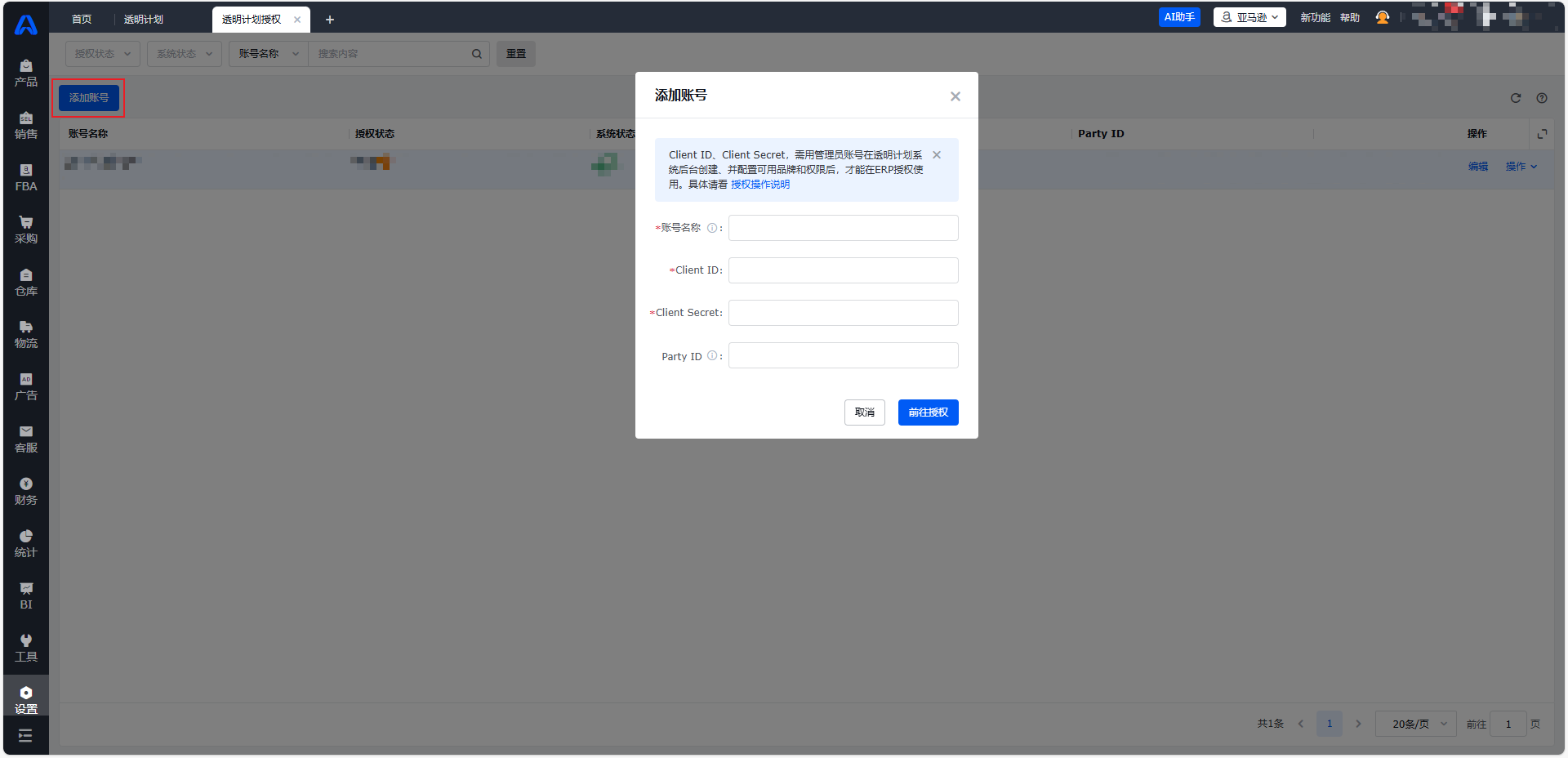Go to the 采购 purchasing section

[25, 230]
